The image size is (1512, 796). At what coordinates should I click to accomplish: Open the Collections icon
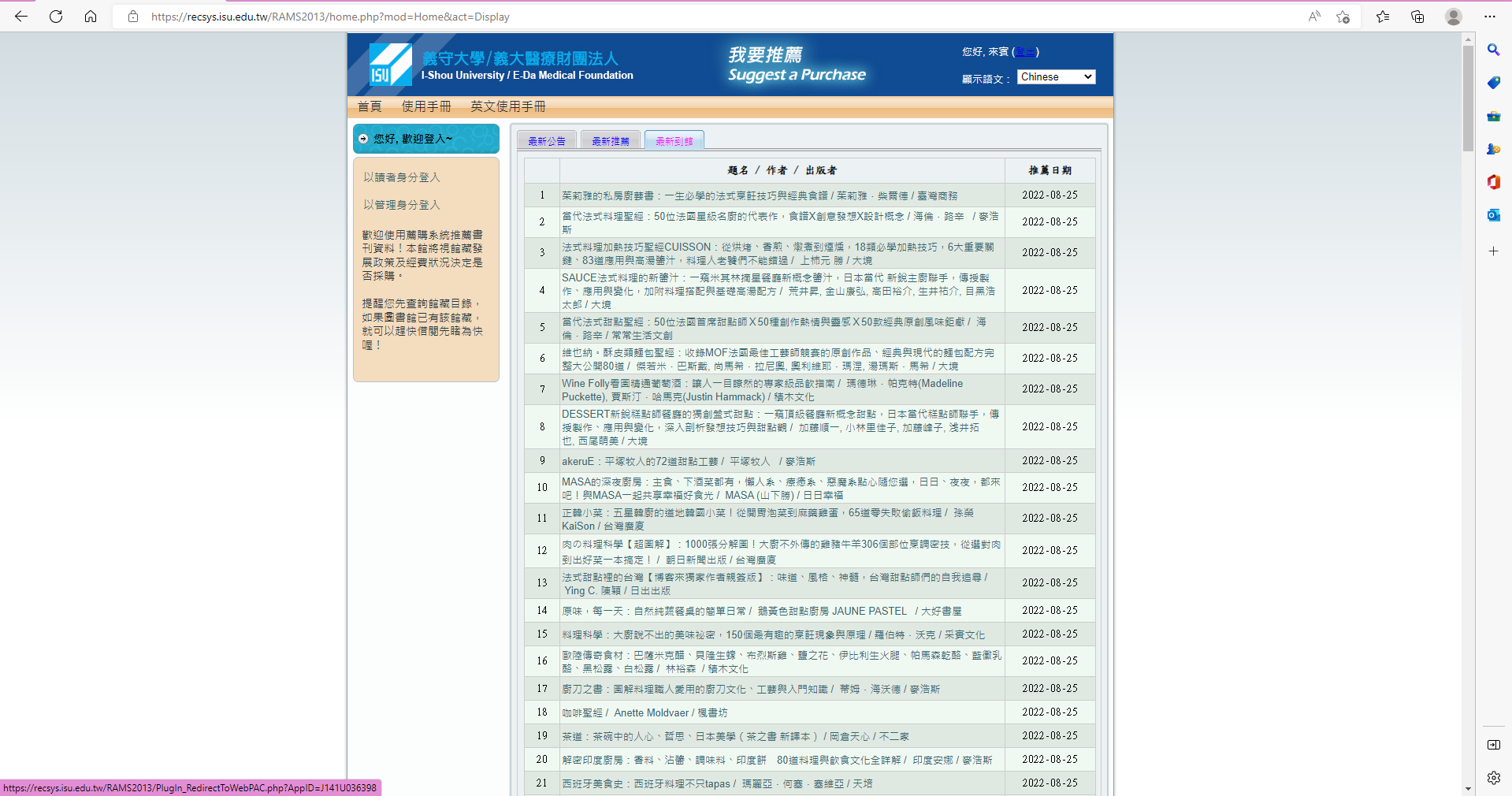pyautogui.click(x=1417, y=17)
